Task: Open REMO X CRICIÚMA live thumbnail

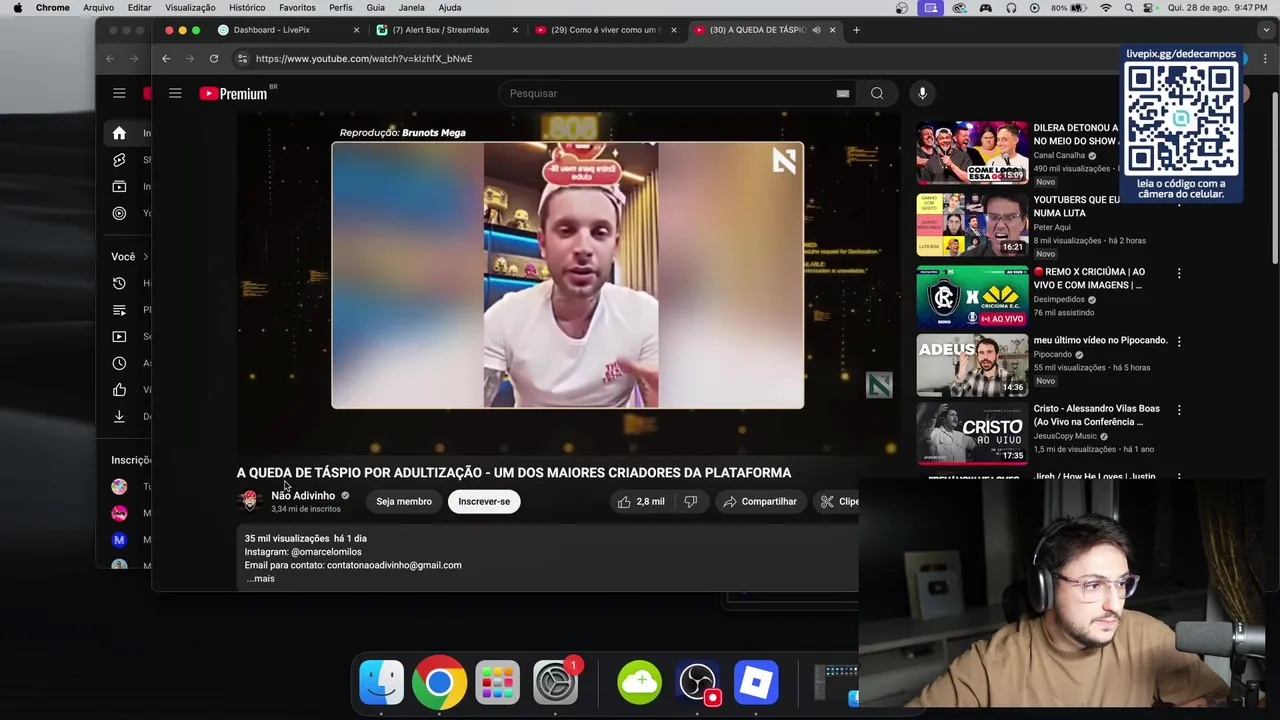Action: [972, 297]
